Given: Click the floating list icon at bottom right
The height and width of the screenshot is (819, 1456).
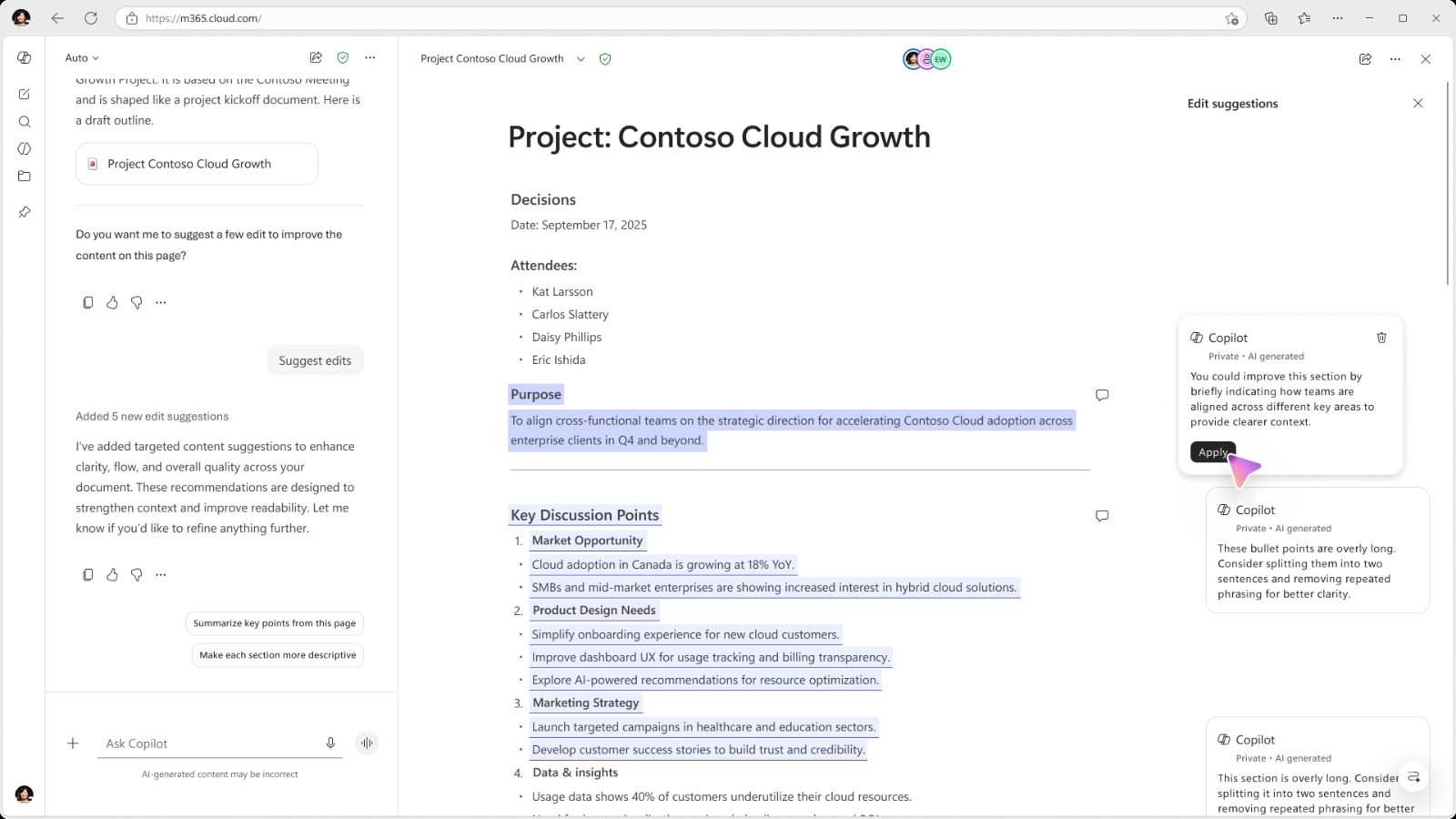Looking at the screenshot, I should pos(1413,777).
